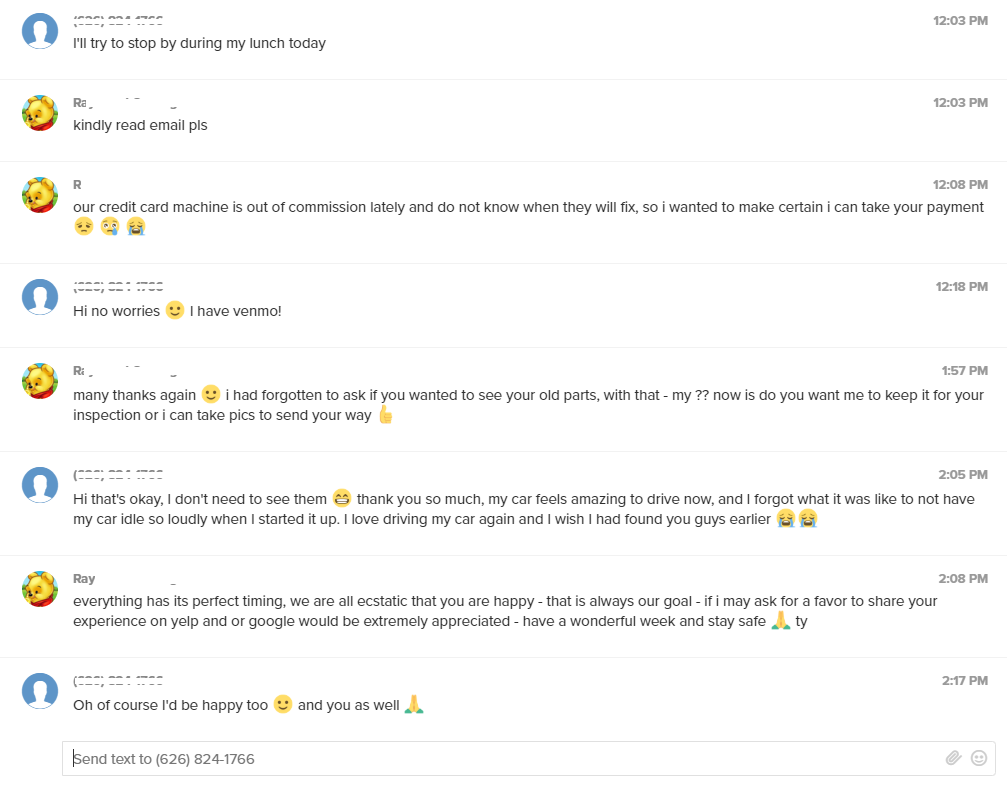
Task: Click bear avatar beside 'many thanks again' message
Action: point(40,381)
